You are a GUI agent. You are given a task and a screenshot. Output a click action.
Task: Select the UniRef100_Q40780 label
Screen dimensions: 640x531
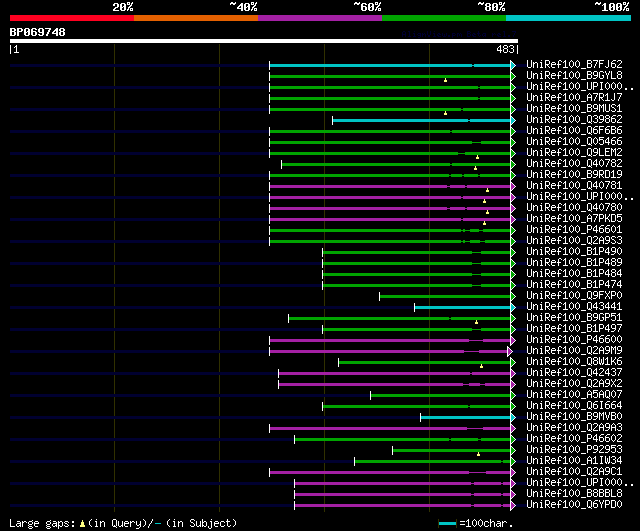click(x=574, y=208)
